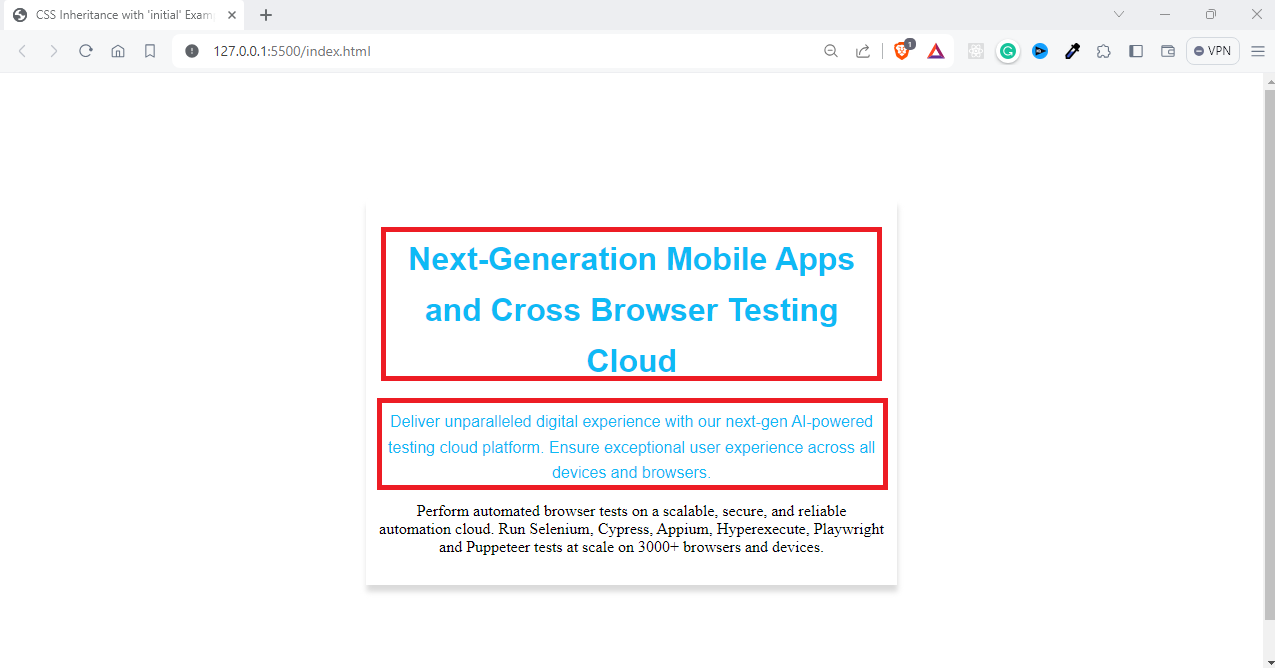Toggle the browser sidebar panel
1275x668 pixels.
tap(1136, 51)
